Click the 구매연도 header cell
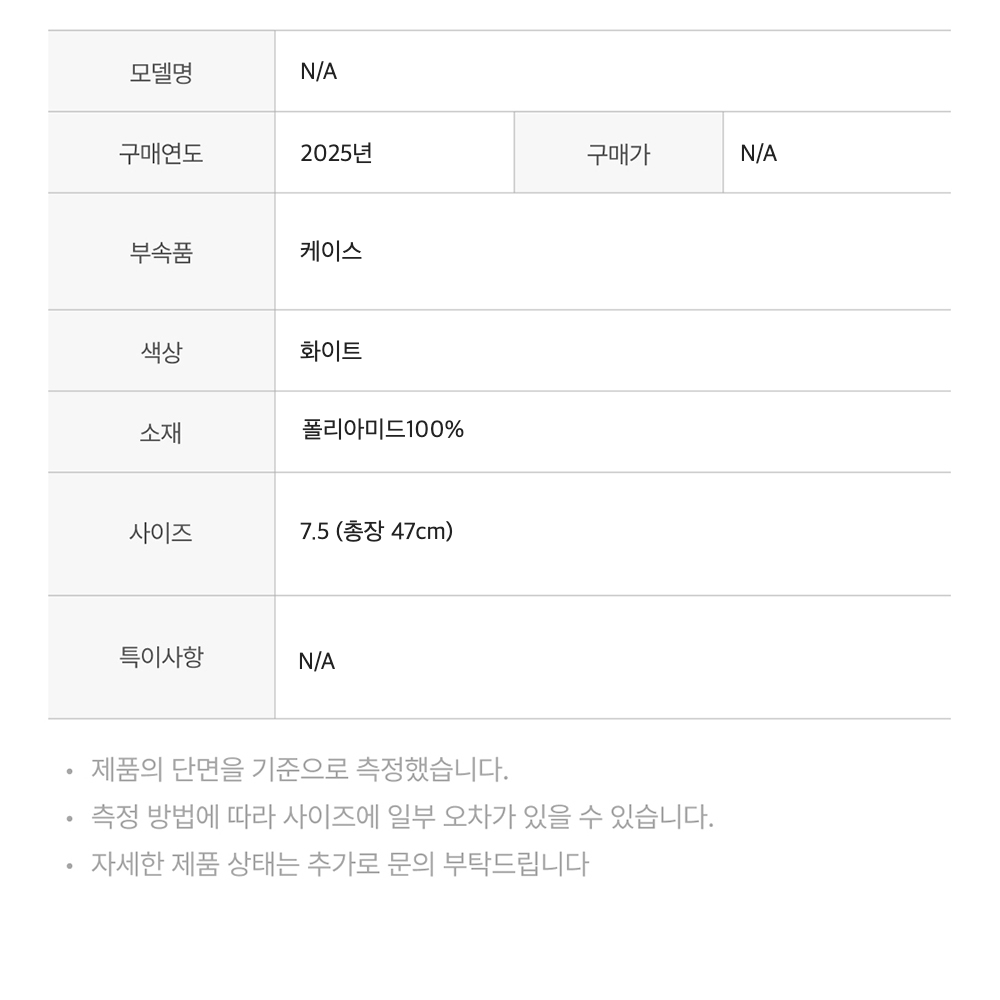The image size is (1000, 1000). [x=161, y=153]
